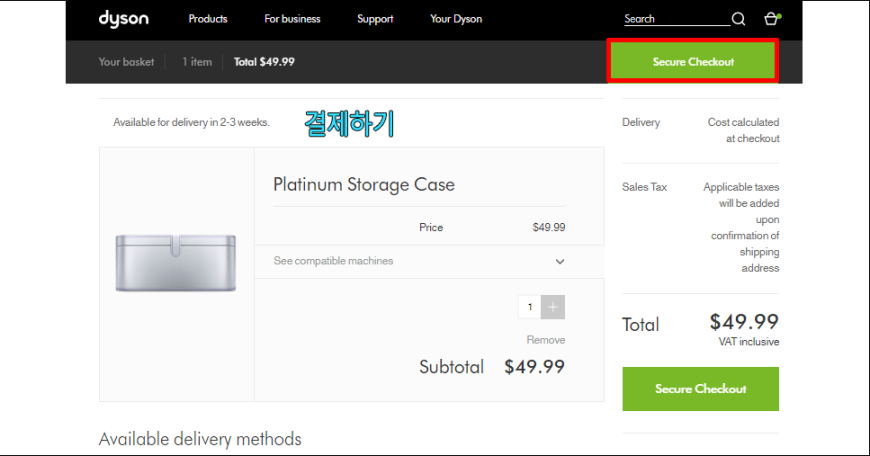Click the top Secure Checkout button
The width and height of the screenshot is (870, 456).
click(x=693, y=62)
